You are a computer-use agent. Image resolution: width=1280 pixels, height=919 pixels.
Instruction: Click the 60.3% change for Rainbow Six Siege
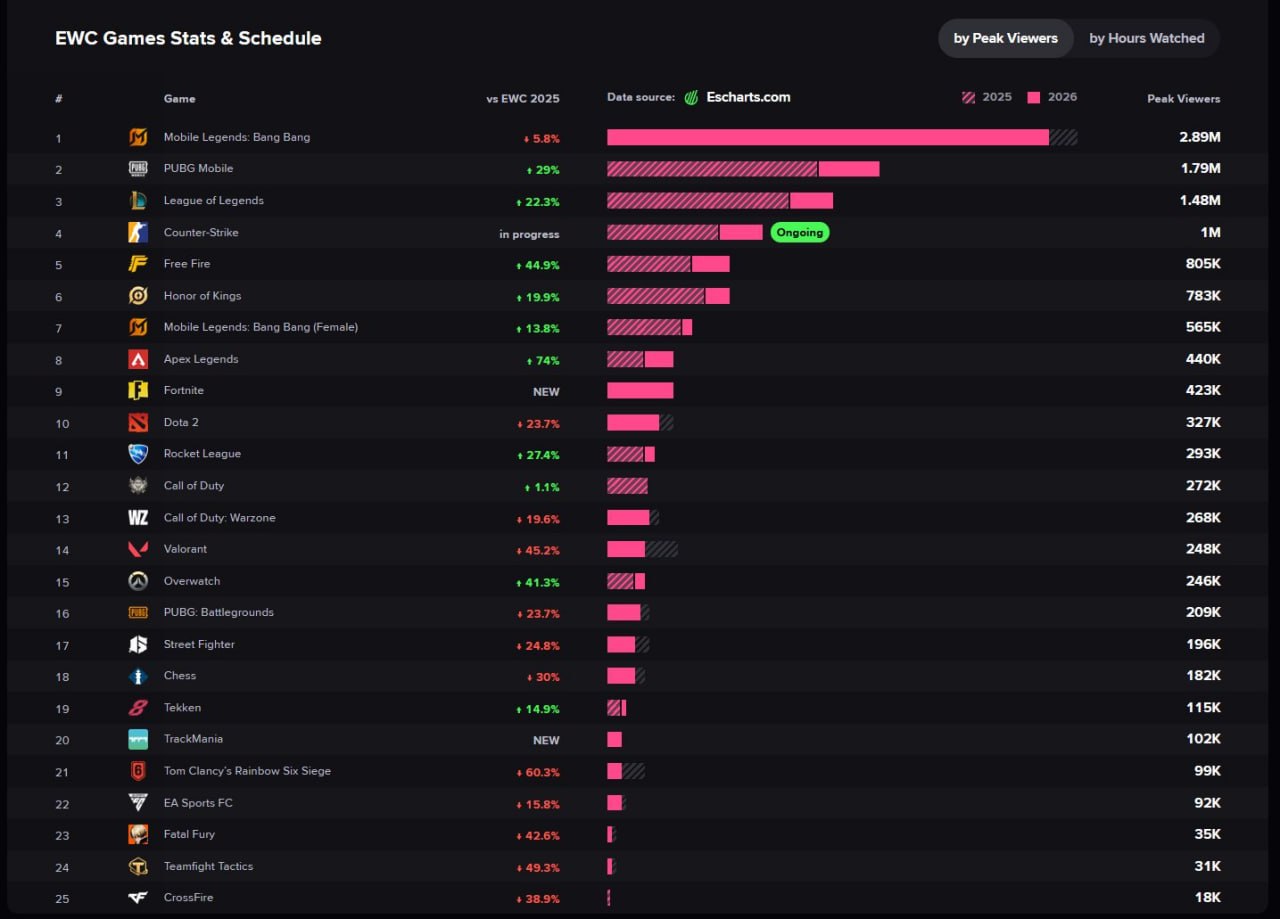pyautogui.click(x=538, y=772)
